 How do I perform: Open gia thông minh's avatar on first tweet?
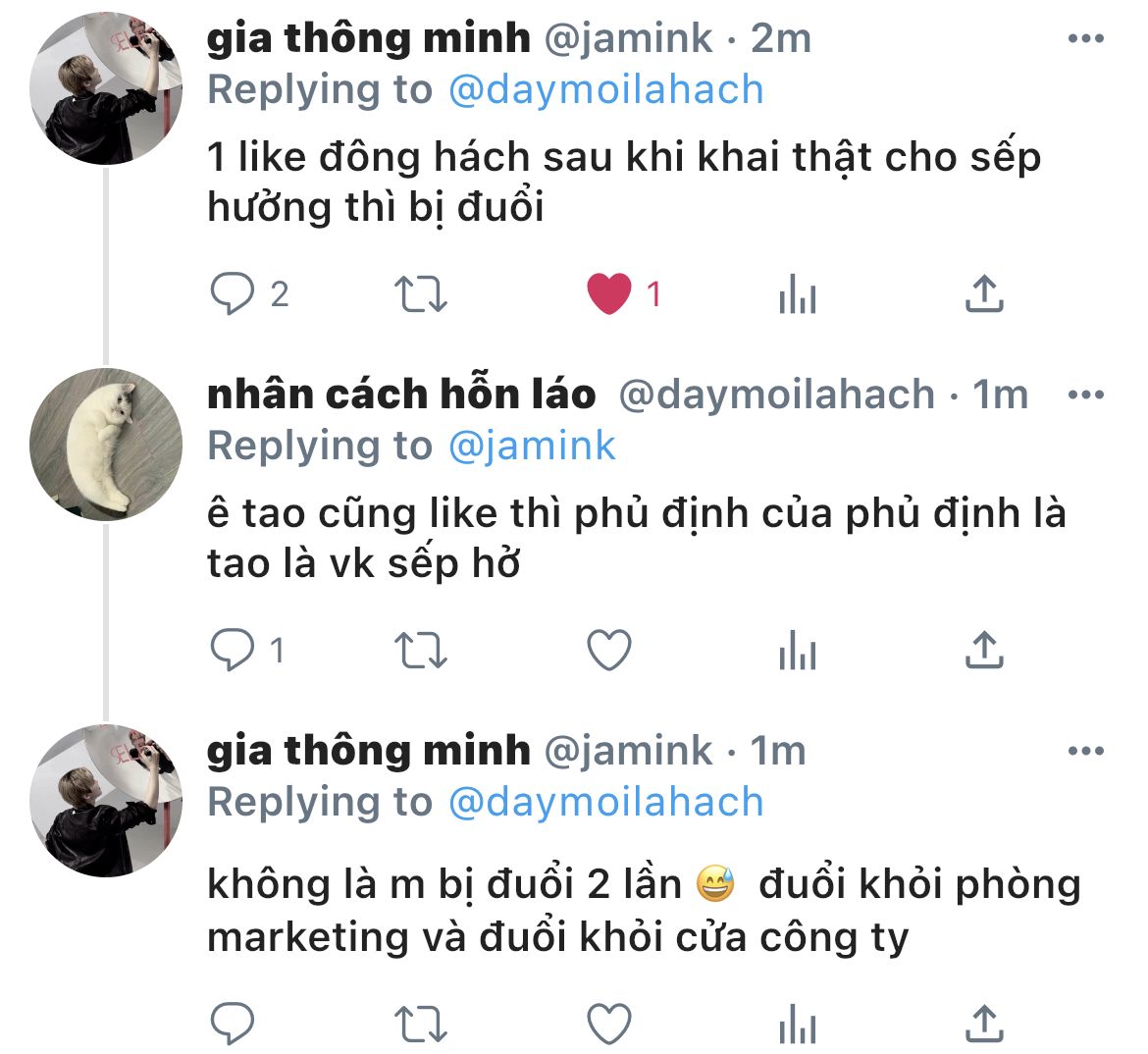pyautogui.click(x=106, y=88)
